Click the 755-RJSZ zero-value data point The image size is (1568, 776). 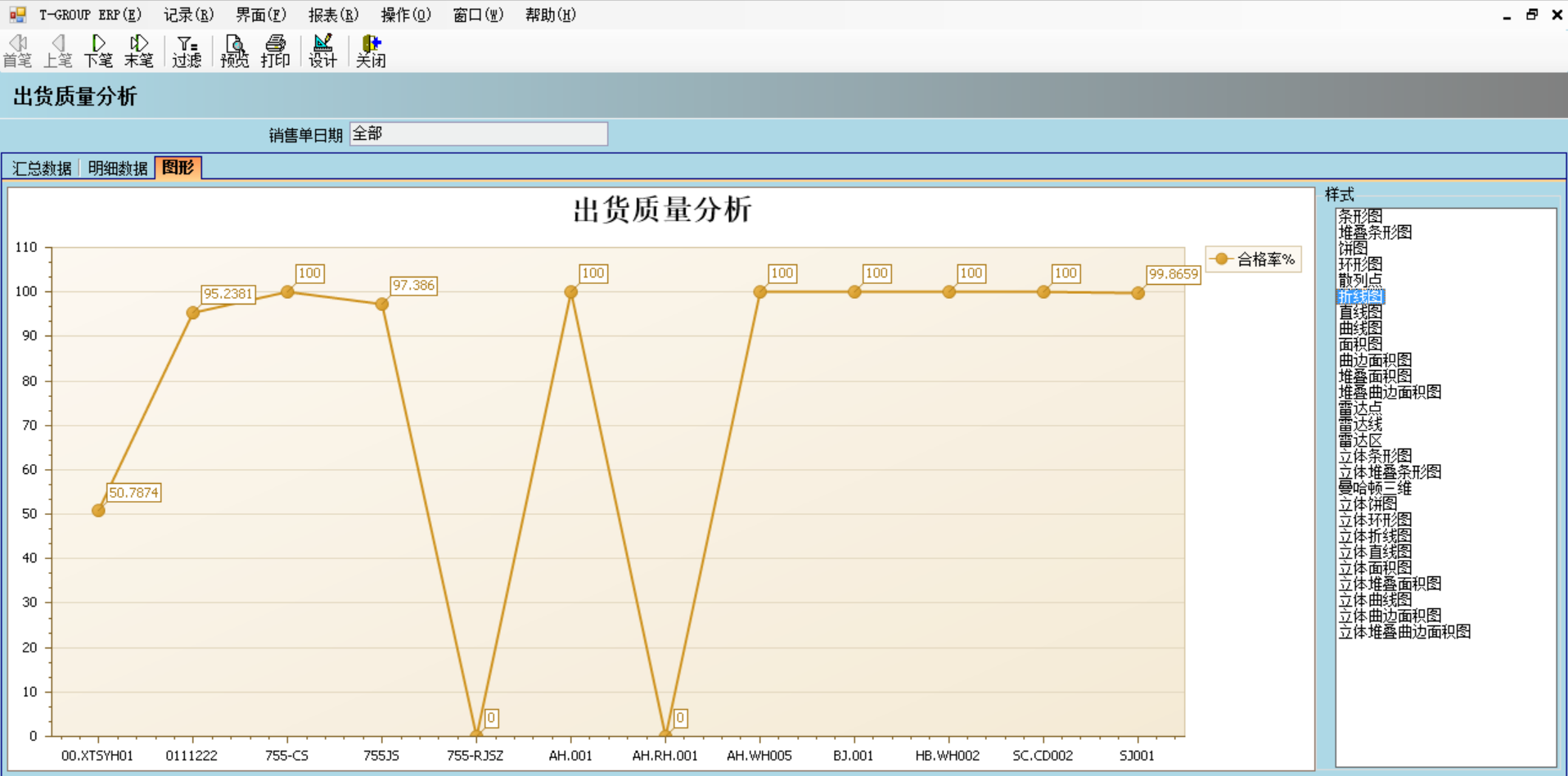(x=476, y=734)
